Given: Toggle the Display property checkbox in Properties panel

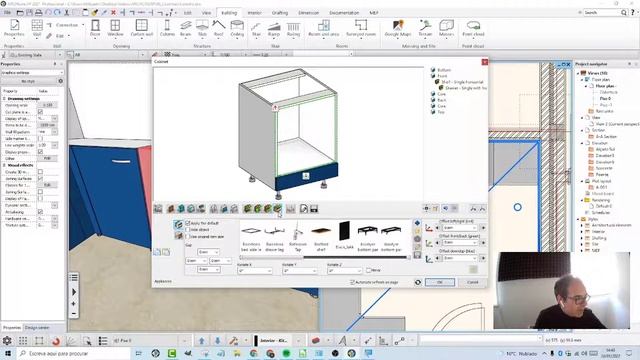Looking at the screenshot, I should point(40,152).
